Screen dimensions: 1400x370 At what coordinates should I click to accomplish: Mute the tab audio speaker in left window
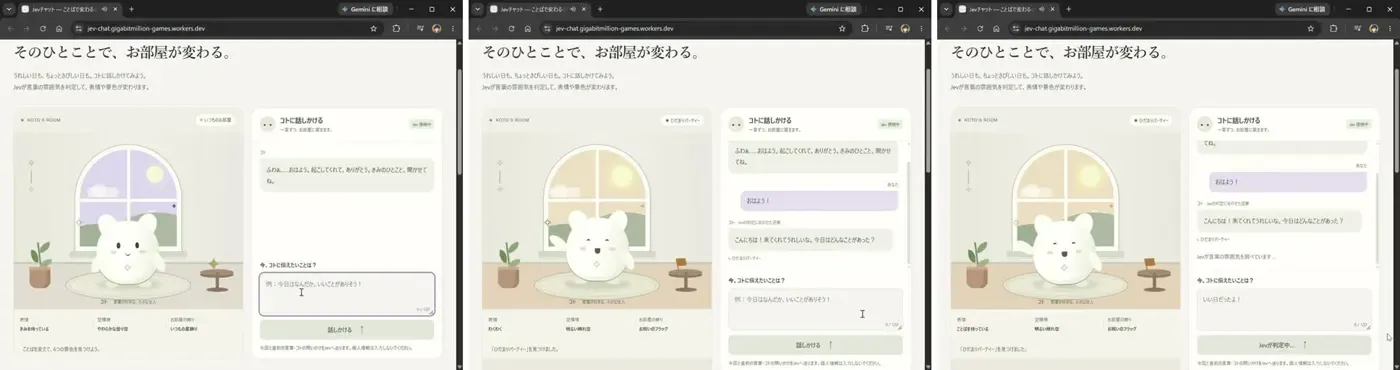(x=104, y=9)
